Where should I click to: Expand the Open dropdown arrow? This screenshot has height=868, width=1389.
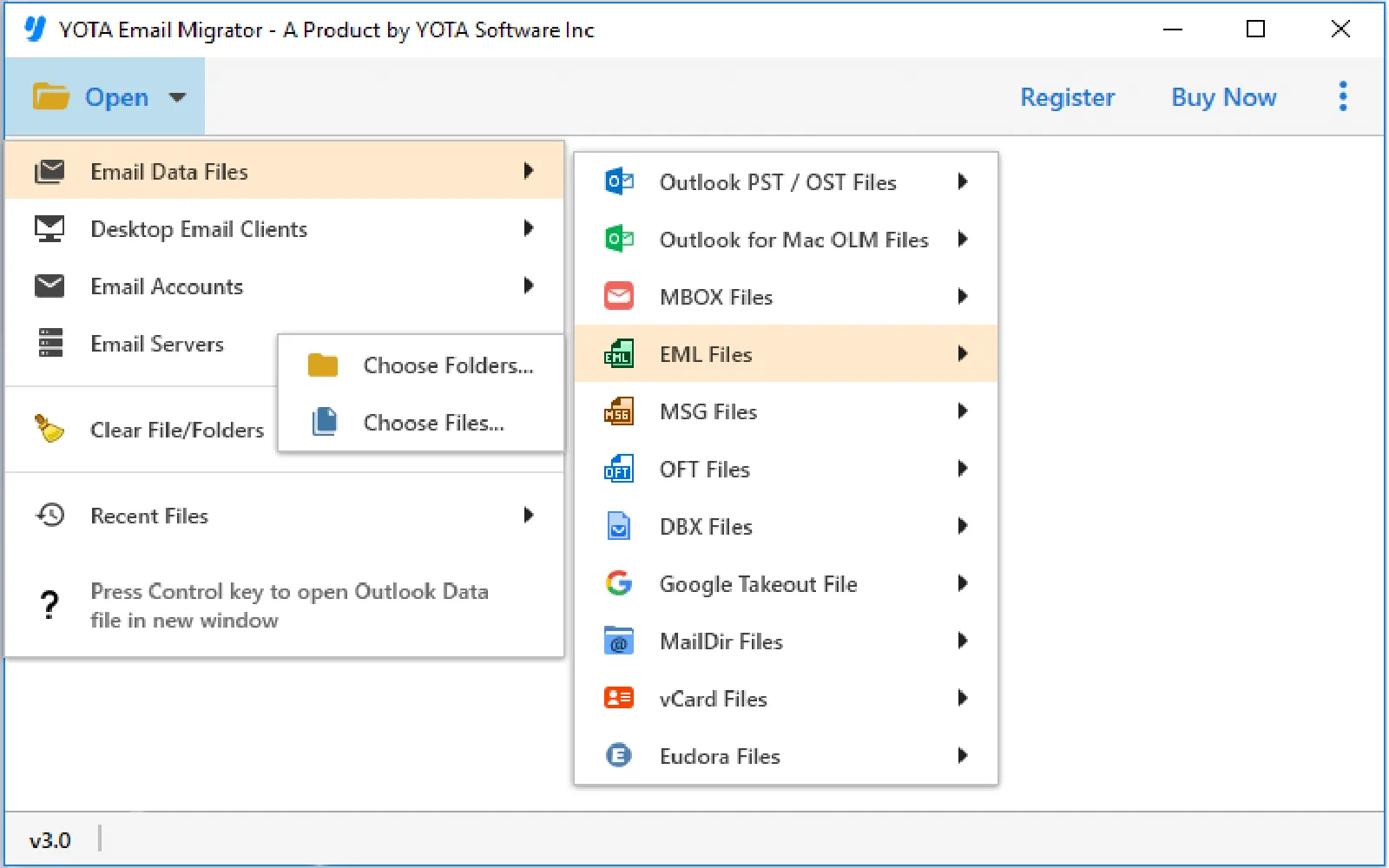pyautogui.click(x=177, y=97)
